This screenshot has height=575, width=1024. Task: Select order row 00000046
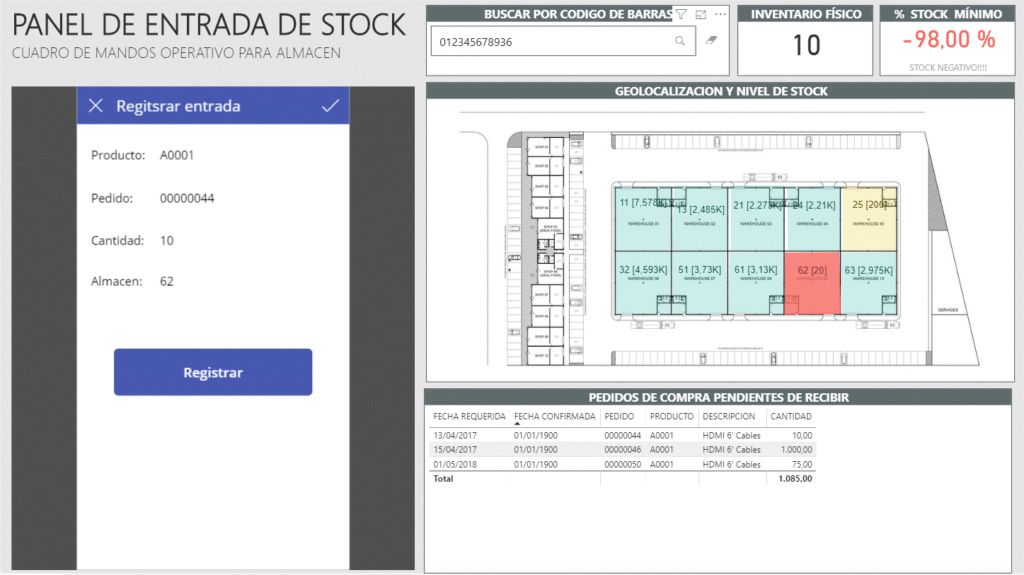tap(622, 450)
